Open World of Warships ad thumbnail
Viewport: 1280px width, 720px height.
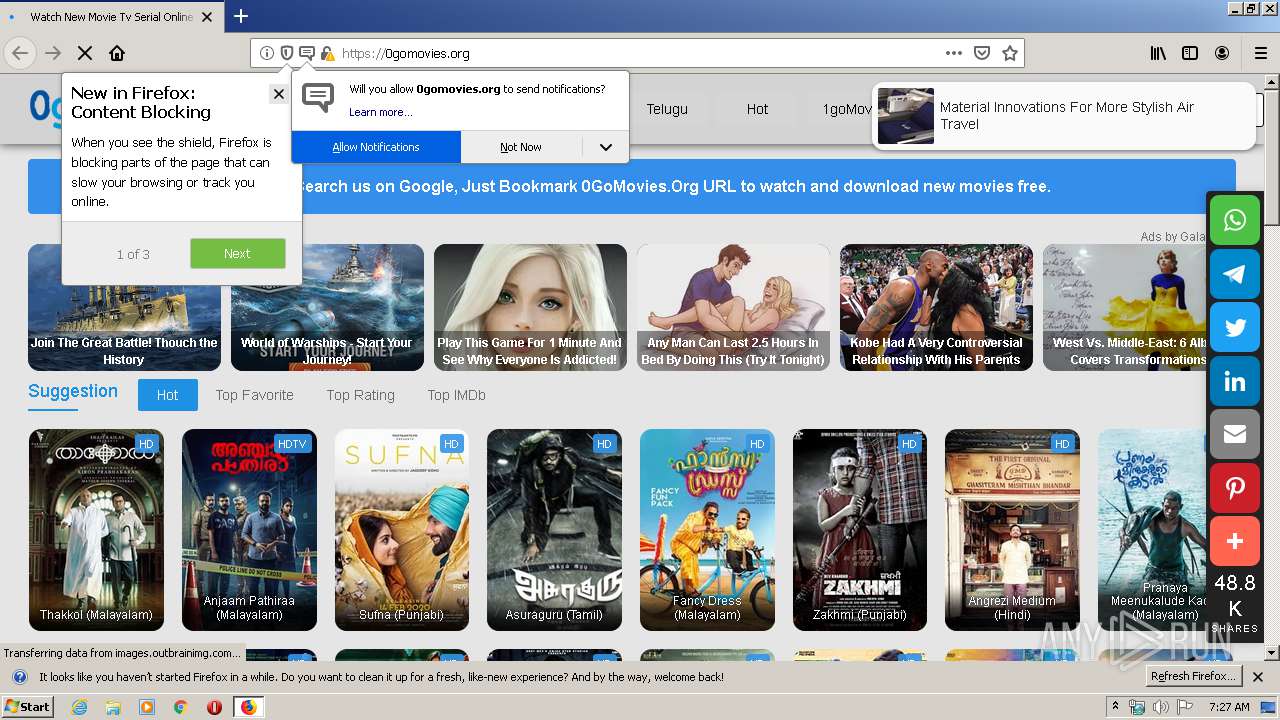[x=327, y=307]
